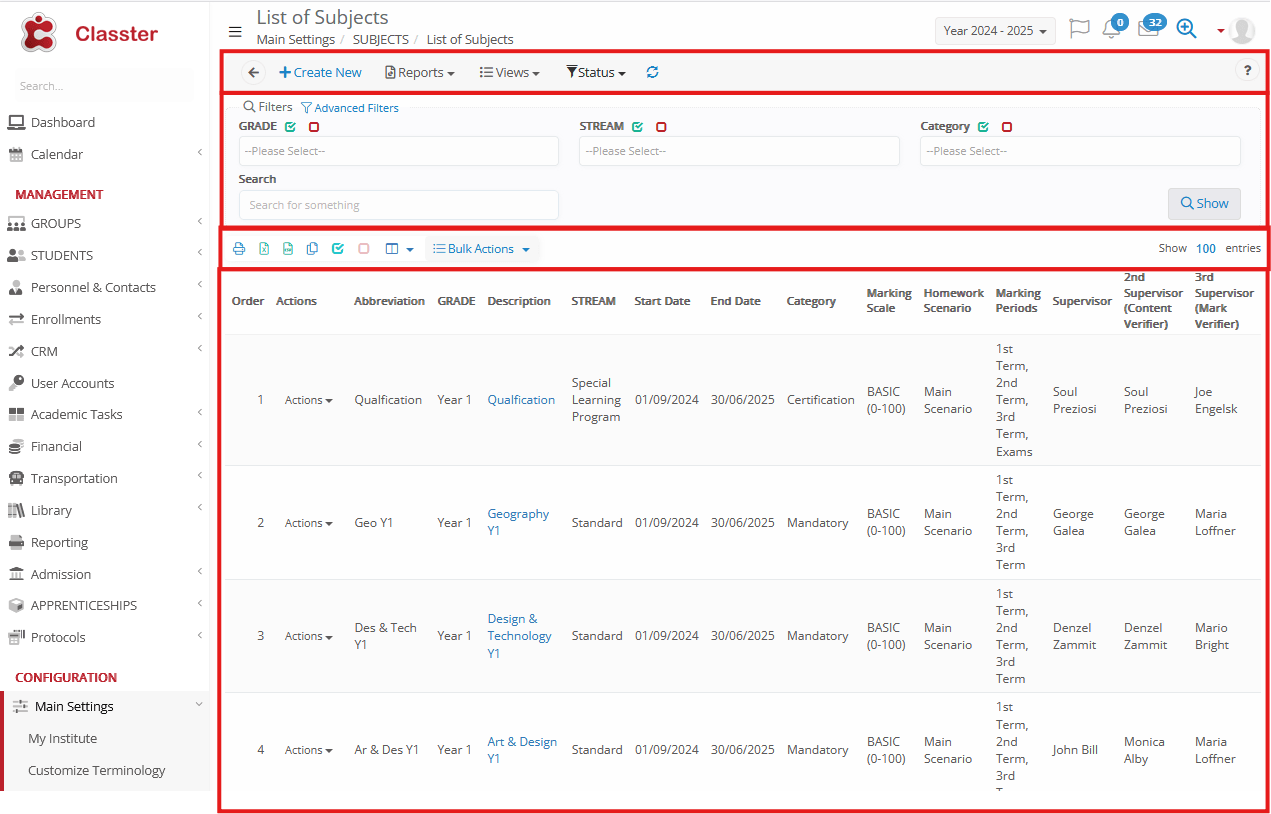Open the Year 2024 - 2025 dropdown
Screen dimensions: 1271x814
click(995, 31)
